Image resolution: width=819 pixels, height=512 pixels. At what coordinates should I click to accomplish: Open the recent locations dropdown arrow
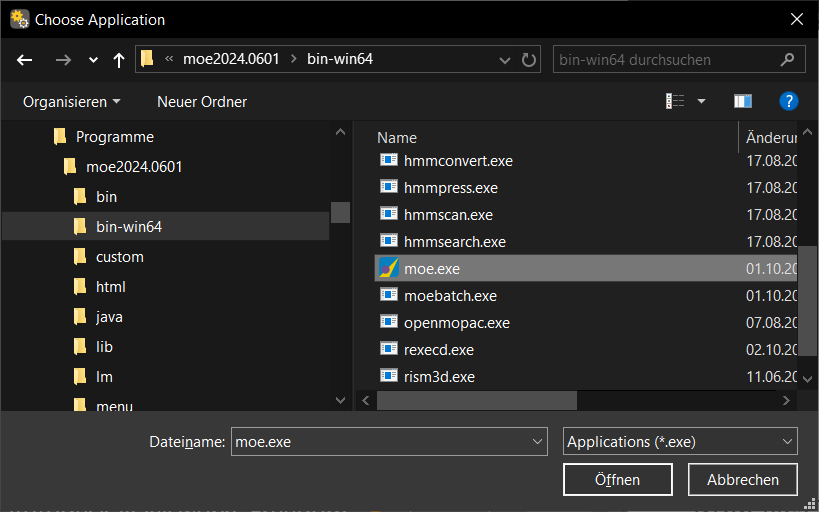tap(93, 60)
